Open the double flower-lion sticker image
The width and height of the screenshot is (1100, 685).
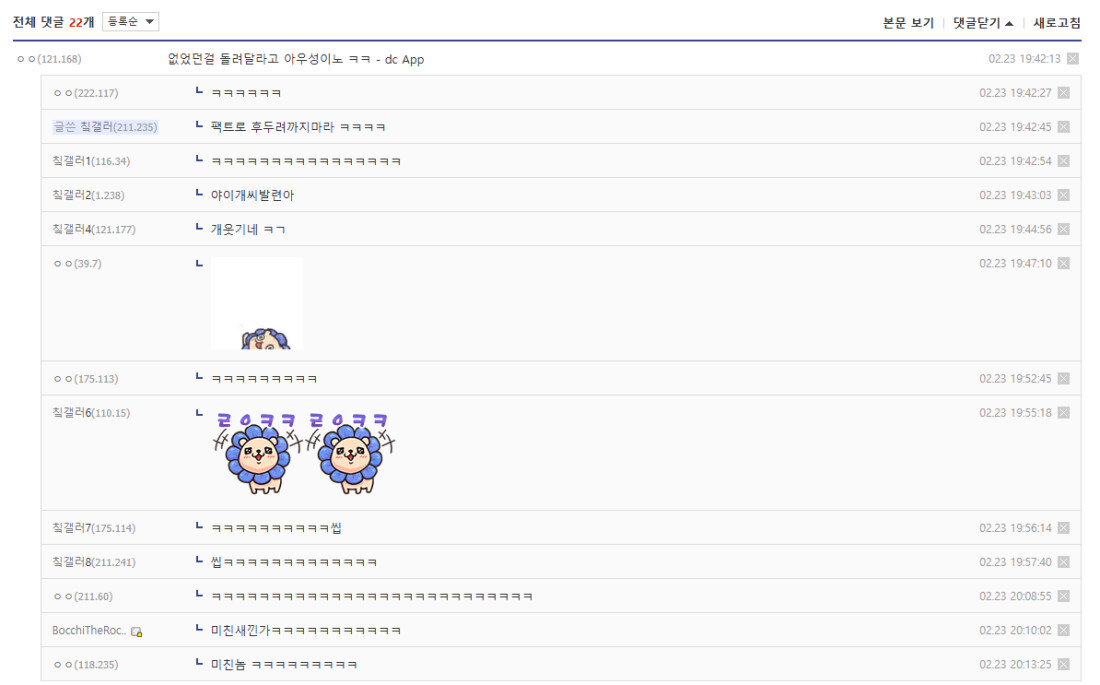pyautogui.click(x=304, y=453)
